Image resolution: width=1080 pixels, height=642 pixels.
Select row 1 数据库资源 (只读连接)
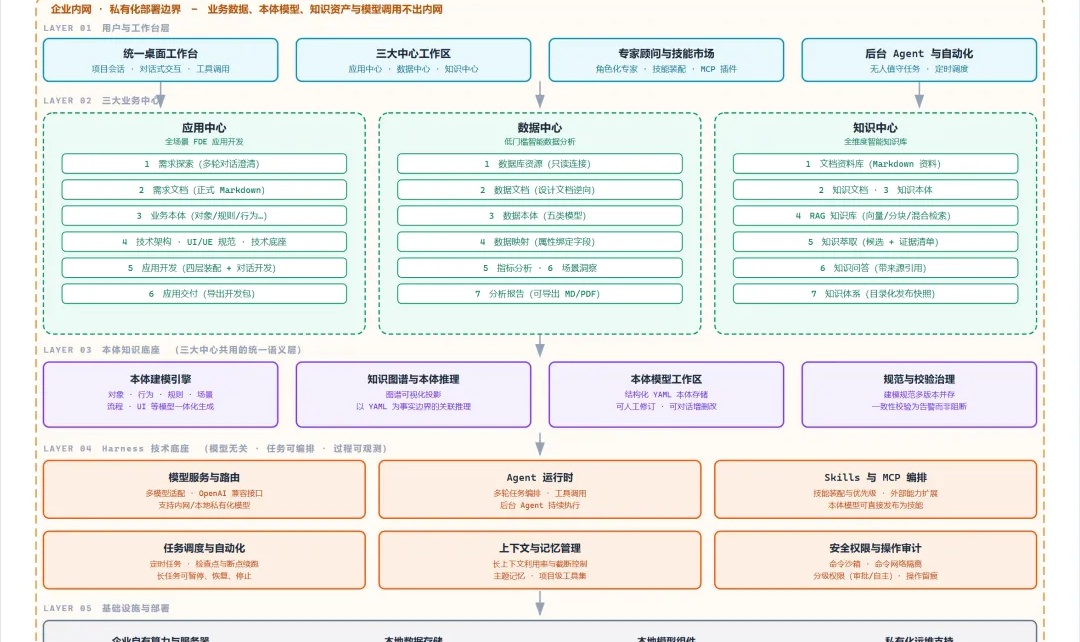pyautogui.click(x=539, y=164)
